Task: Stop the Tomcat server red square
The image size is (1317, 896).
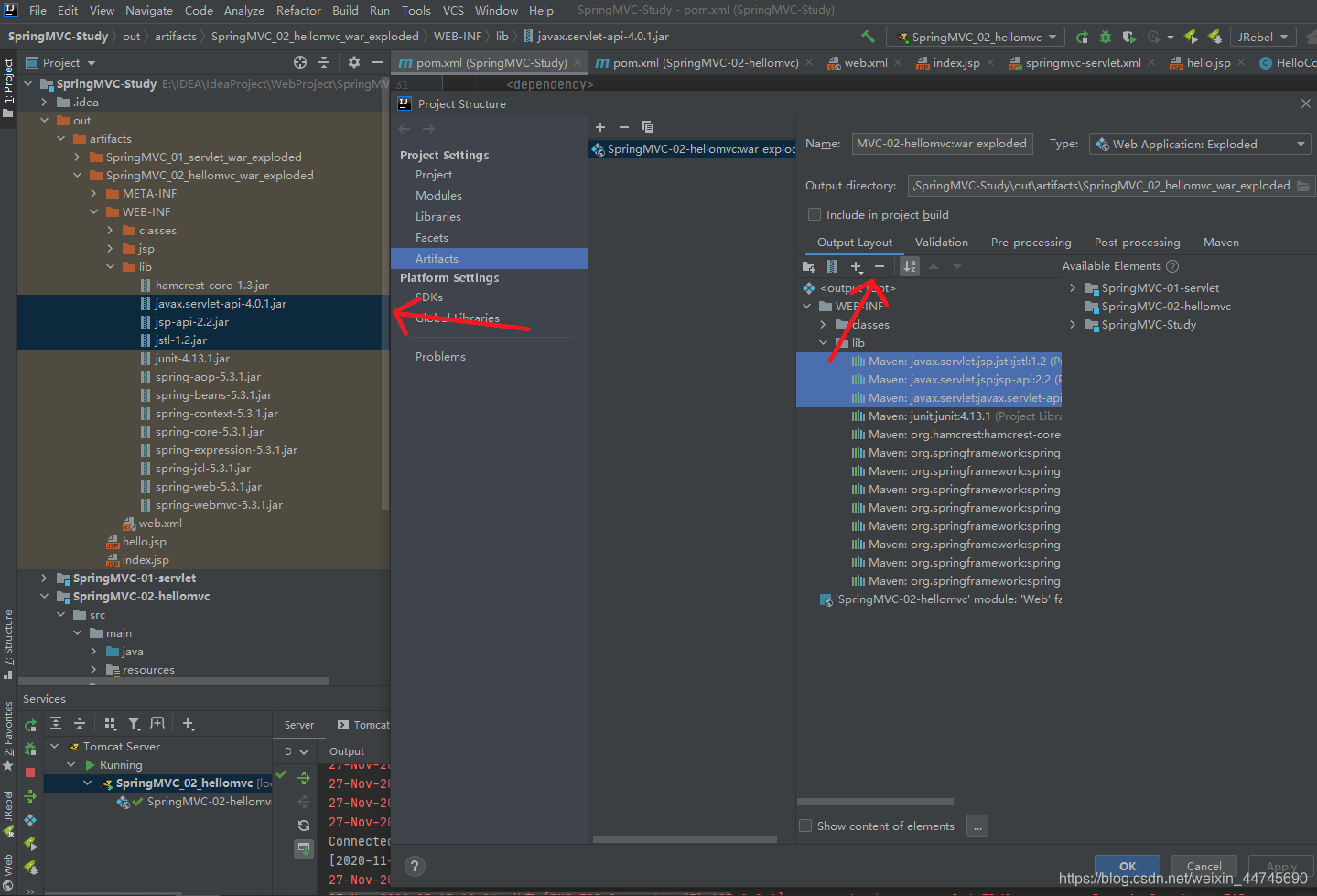Action: click(30, 772)
